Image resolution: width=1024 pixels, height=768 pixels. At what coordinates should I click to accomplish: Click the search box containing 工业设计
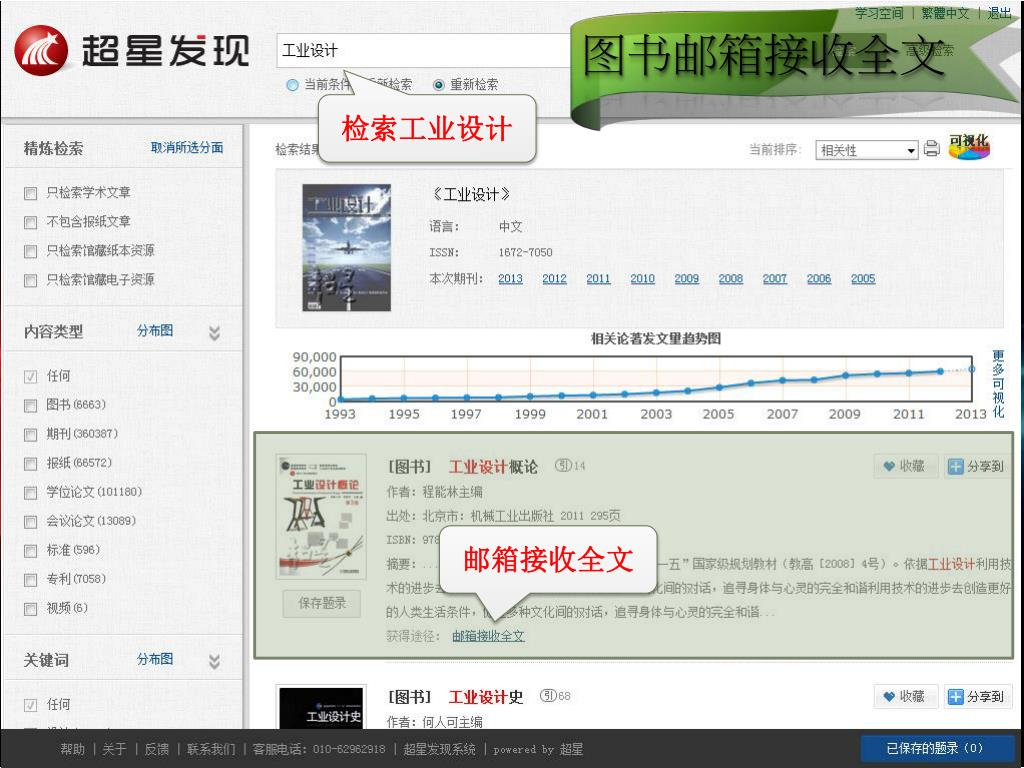point(424,50)
